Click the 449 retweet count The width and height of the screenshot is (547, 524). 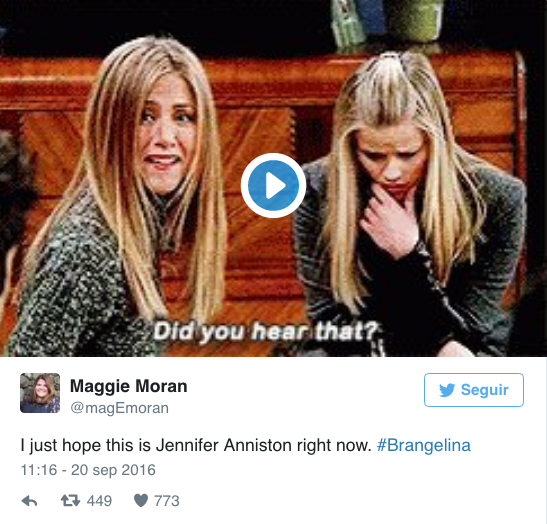tap(99, 501)
